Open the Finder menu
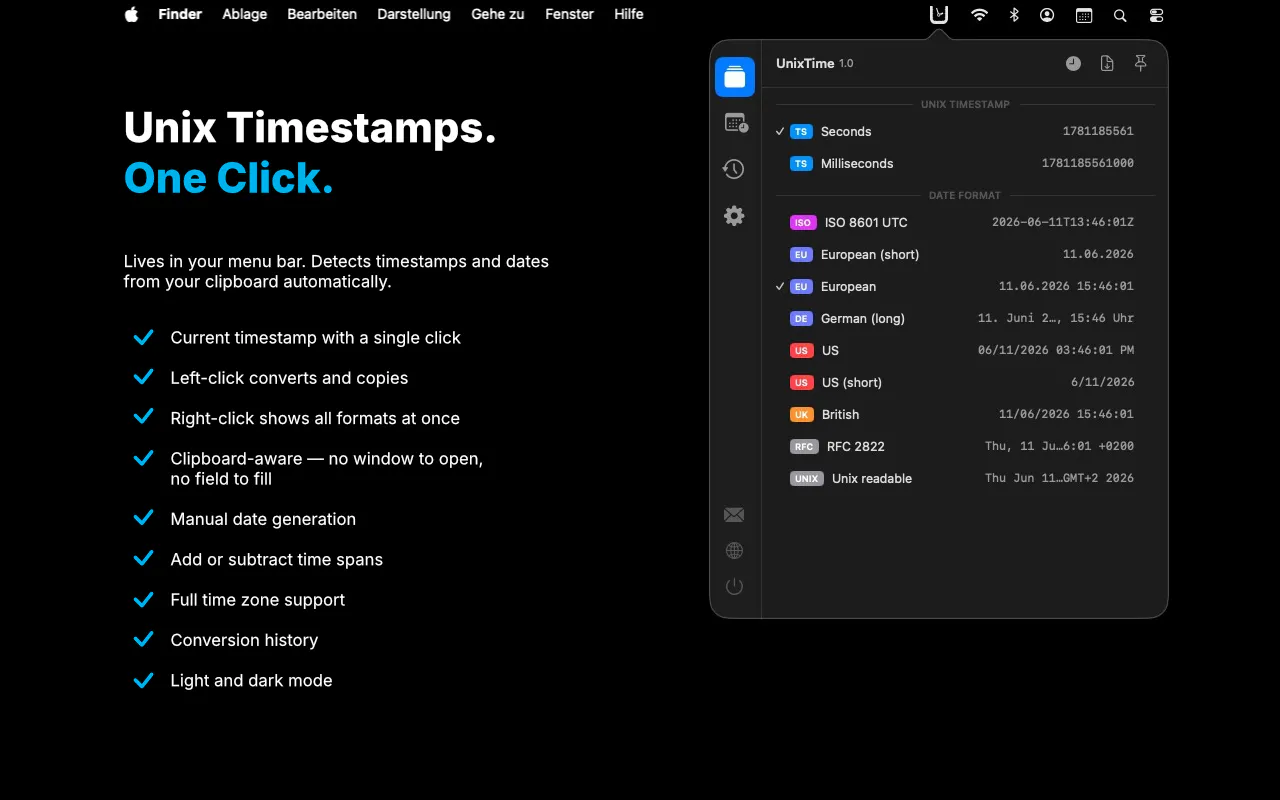 pyautogui.click(x=180, y=14)
